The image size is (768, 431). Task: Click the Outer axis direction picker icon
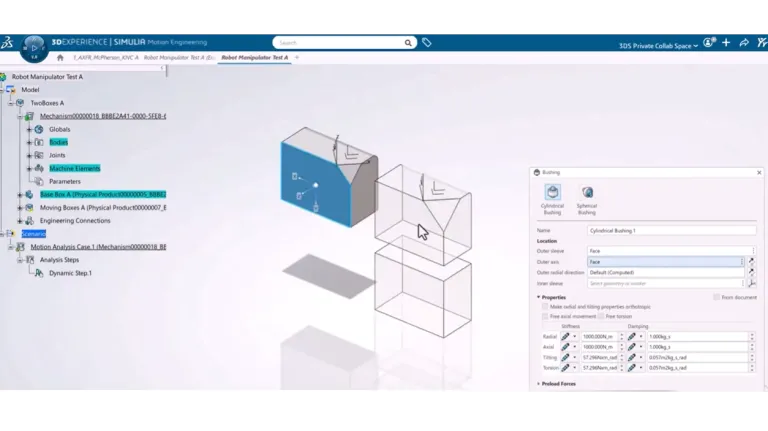751,262
